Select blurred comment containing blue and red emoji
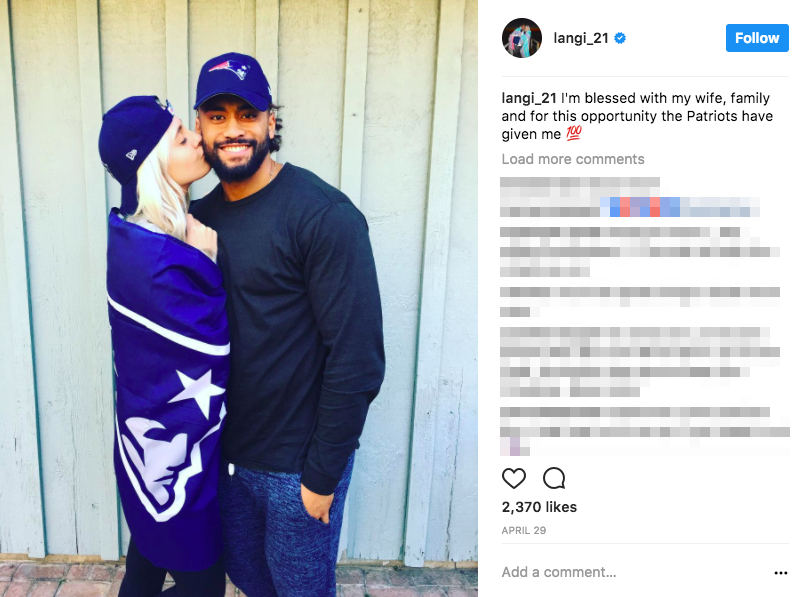 [x=630, y=197]
